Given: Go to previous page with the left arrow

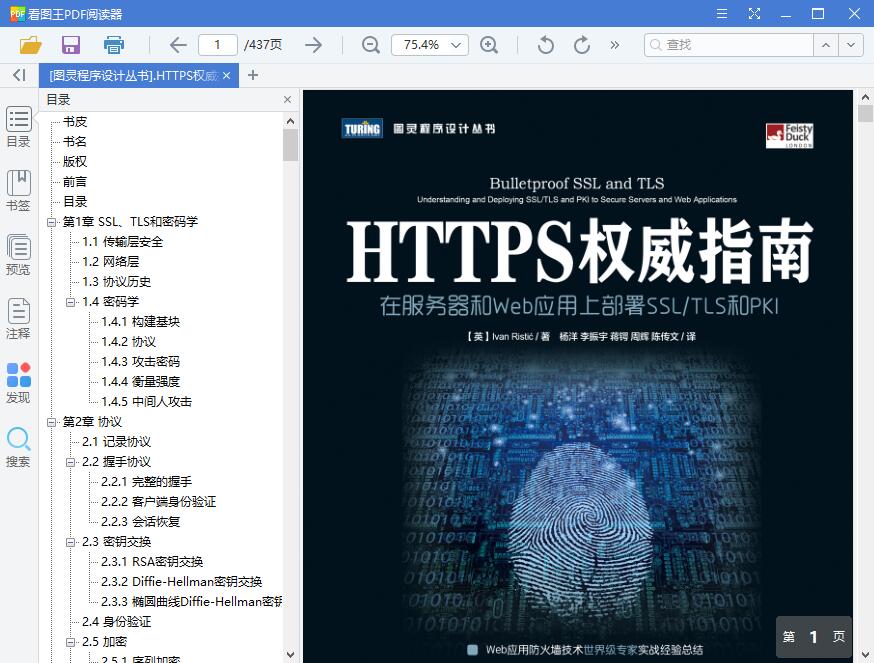Looking at the screenshot, I should 178,45.
